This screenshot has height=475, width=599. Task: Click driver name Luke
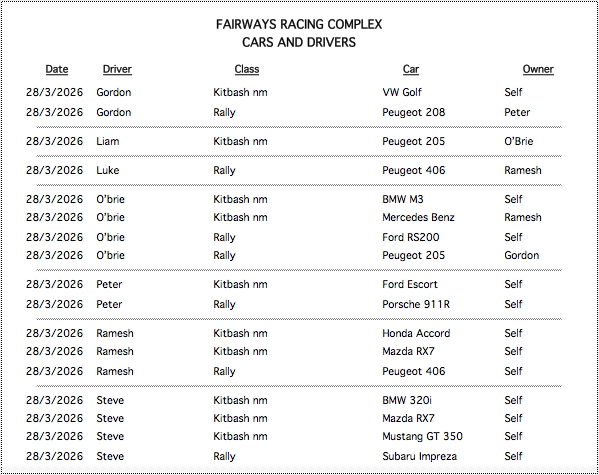108,170
